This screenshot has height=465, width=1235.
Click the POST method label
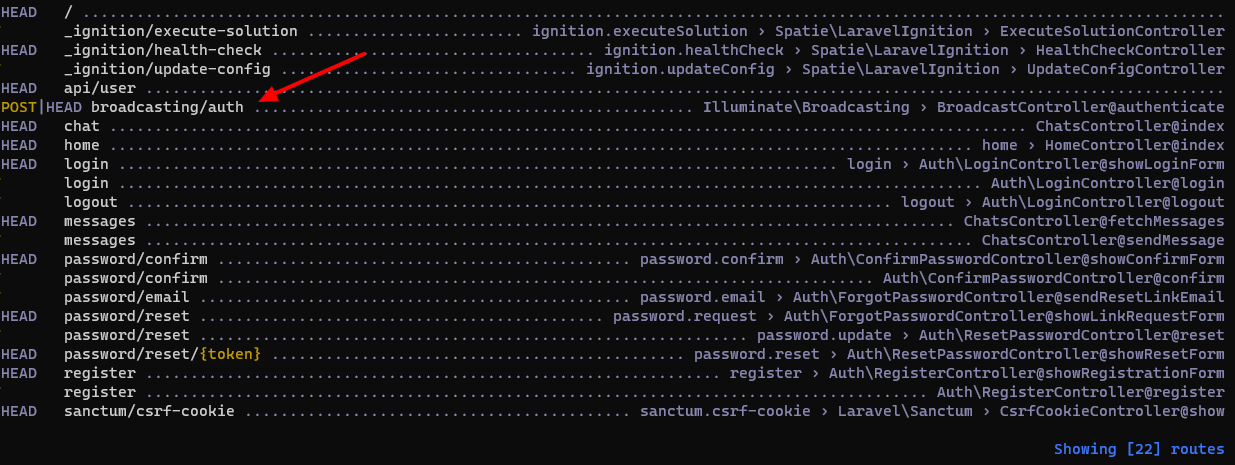(19, 107)
